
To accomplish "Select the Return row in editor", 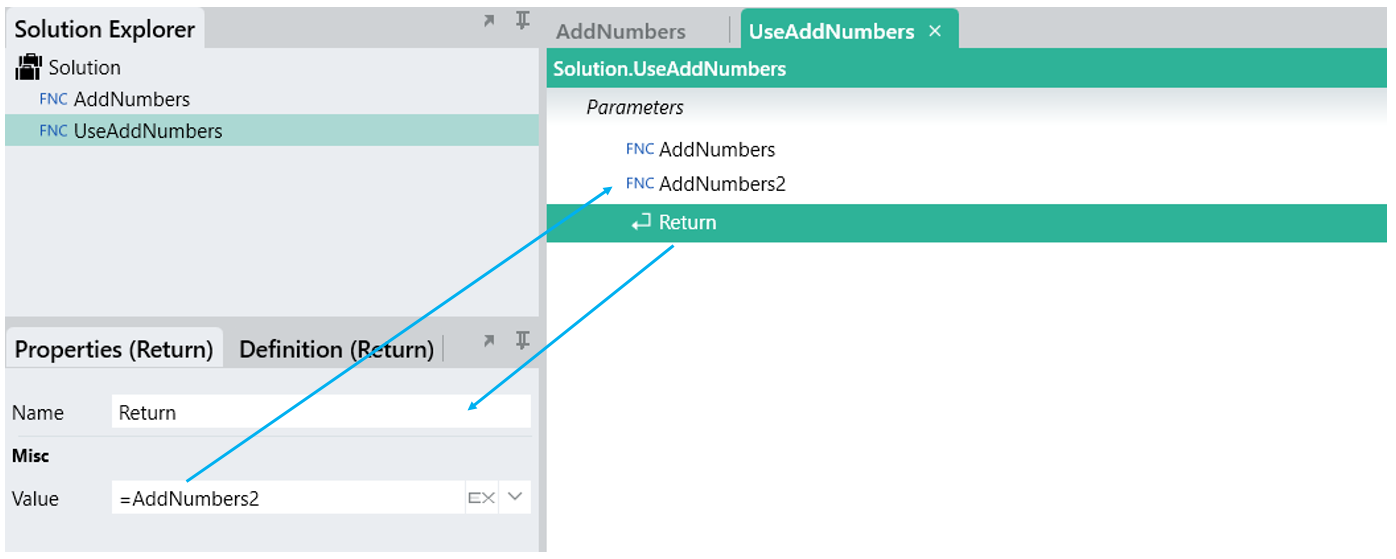I will pos(967,222).
